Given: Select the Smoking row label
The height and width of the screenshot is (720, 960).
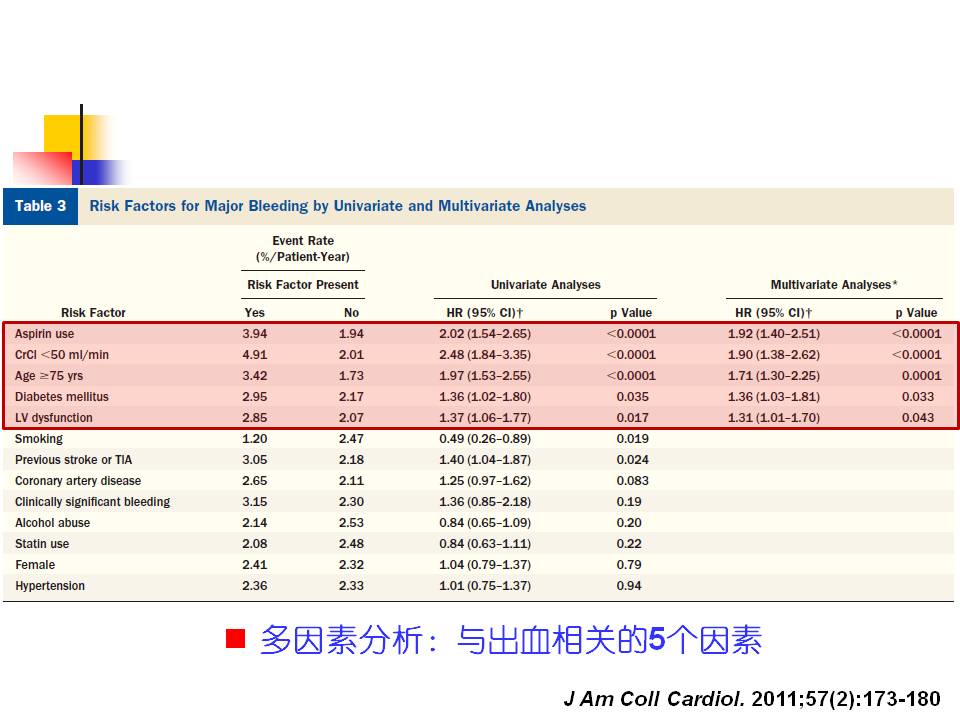Looking at the screenshot, I should pos(39,439).
